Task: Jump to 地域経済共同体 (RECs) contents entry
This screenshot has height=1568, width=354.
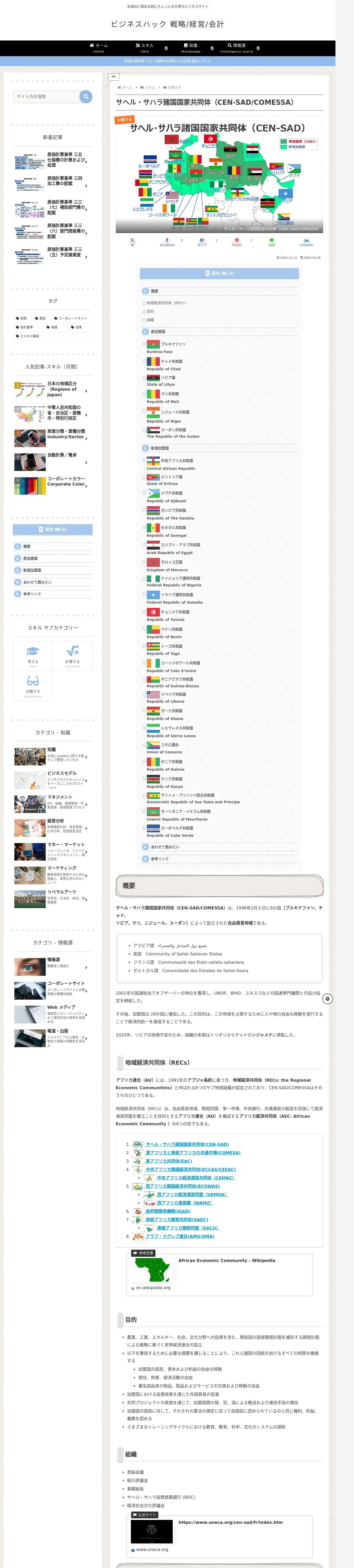Action: pos(166,303)
